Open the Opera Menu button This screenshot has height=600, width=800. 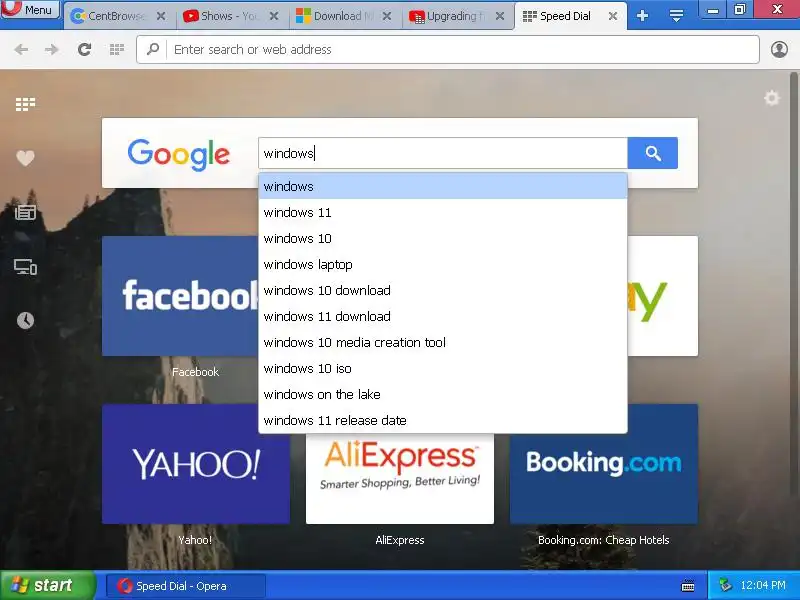point(30,9)
